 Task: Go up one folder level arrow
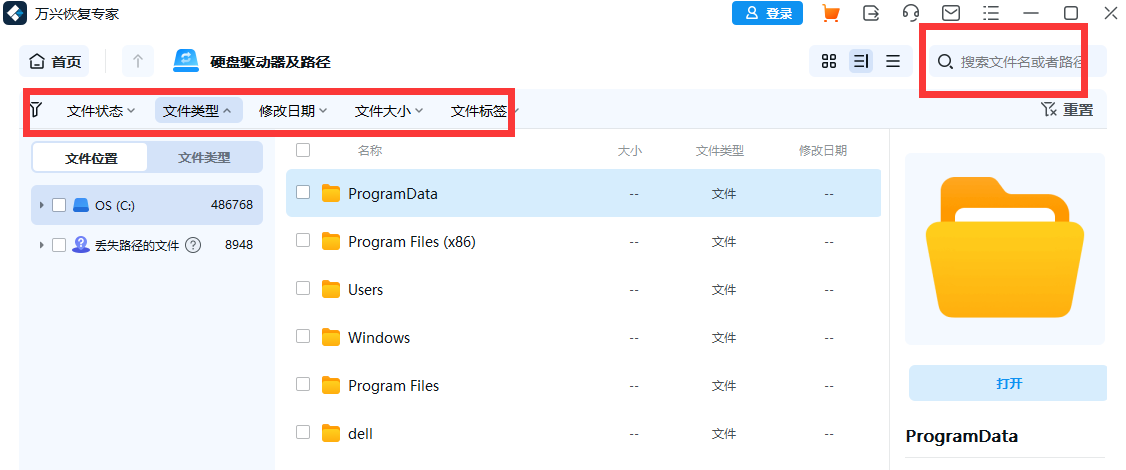(x=138, y=62)
